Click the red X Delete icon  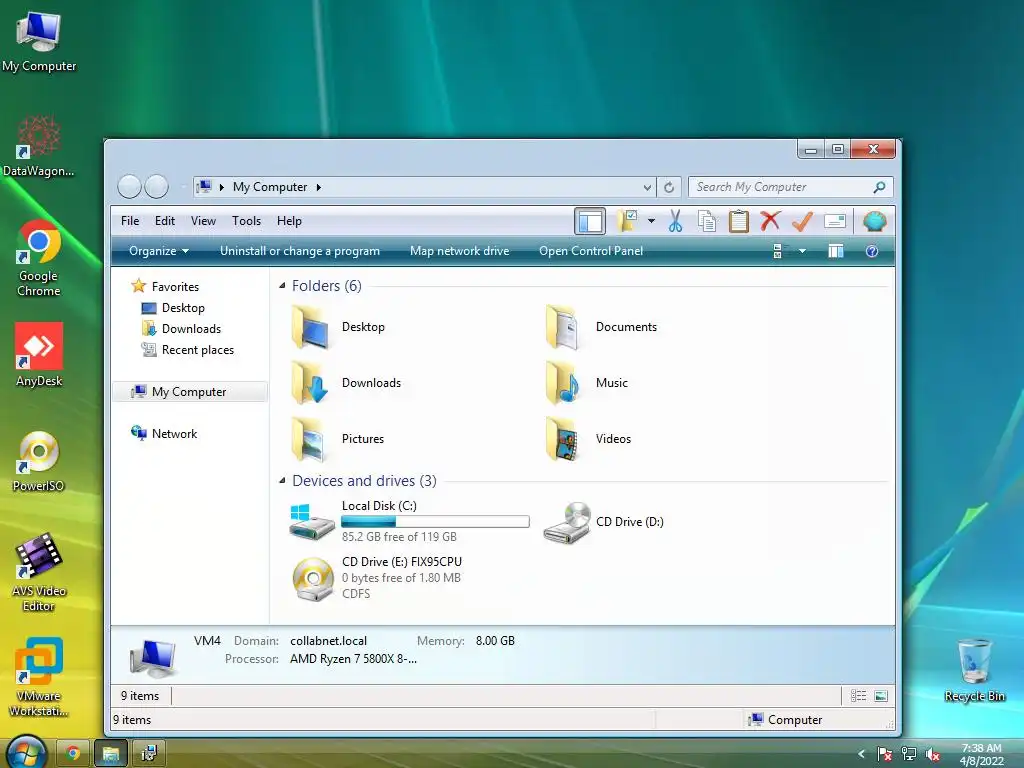click(x=771, y=221)
